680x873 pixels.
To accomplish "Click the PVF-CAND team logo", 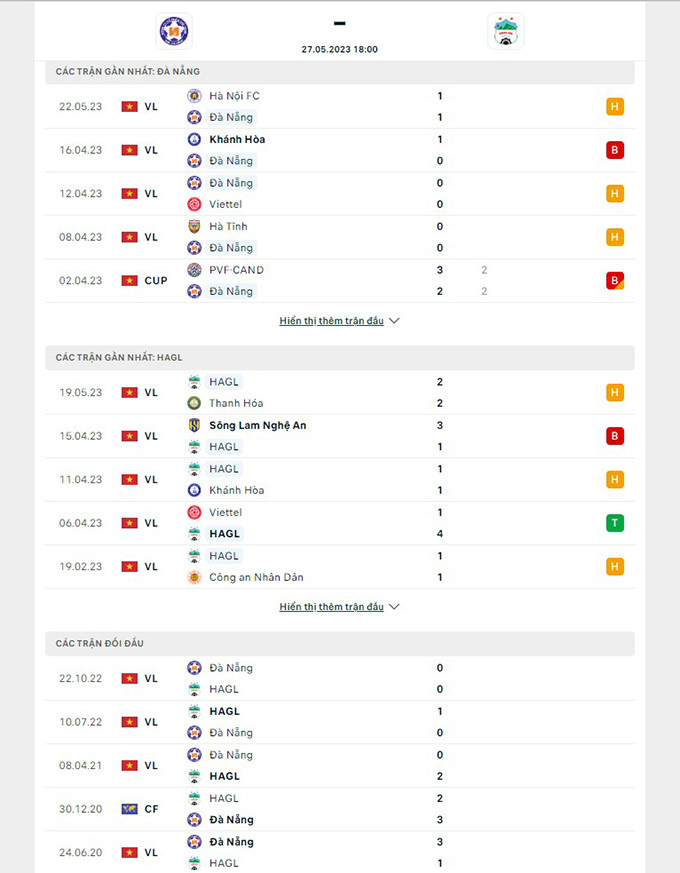I will pos(194,270).
